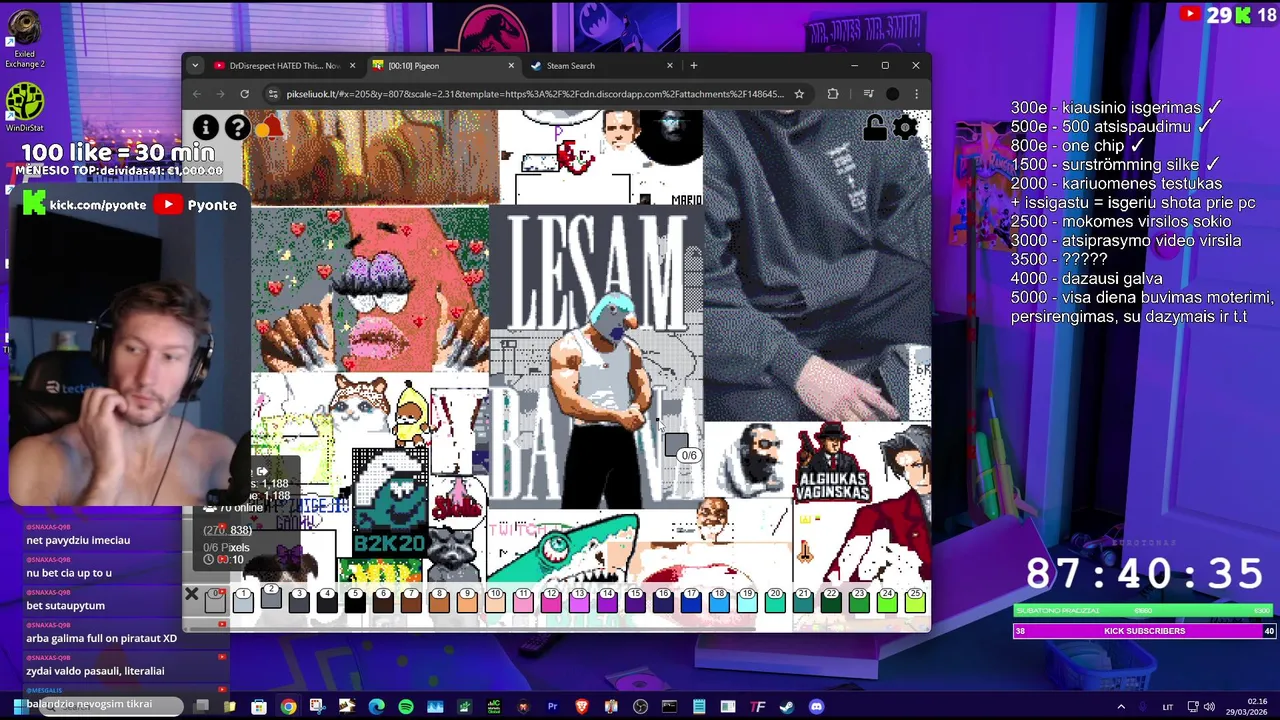Open Brave browser from the taskbar
Image resolution: width=1280 pixels, height=720 pixels.
pyautogui.click(x=582, y=707)
